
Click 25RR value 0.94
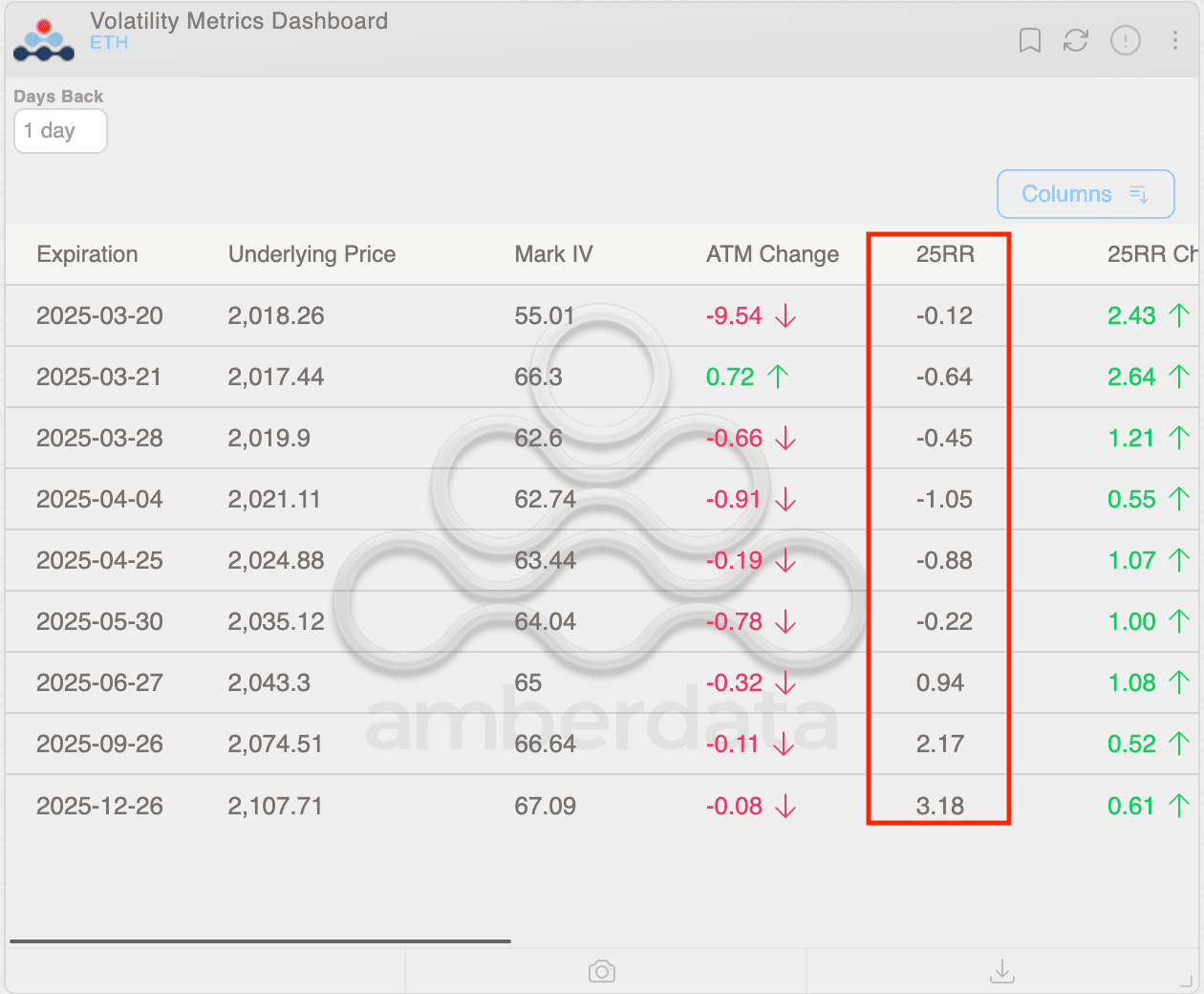pyautogui.click(x=940, y=682)
